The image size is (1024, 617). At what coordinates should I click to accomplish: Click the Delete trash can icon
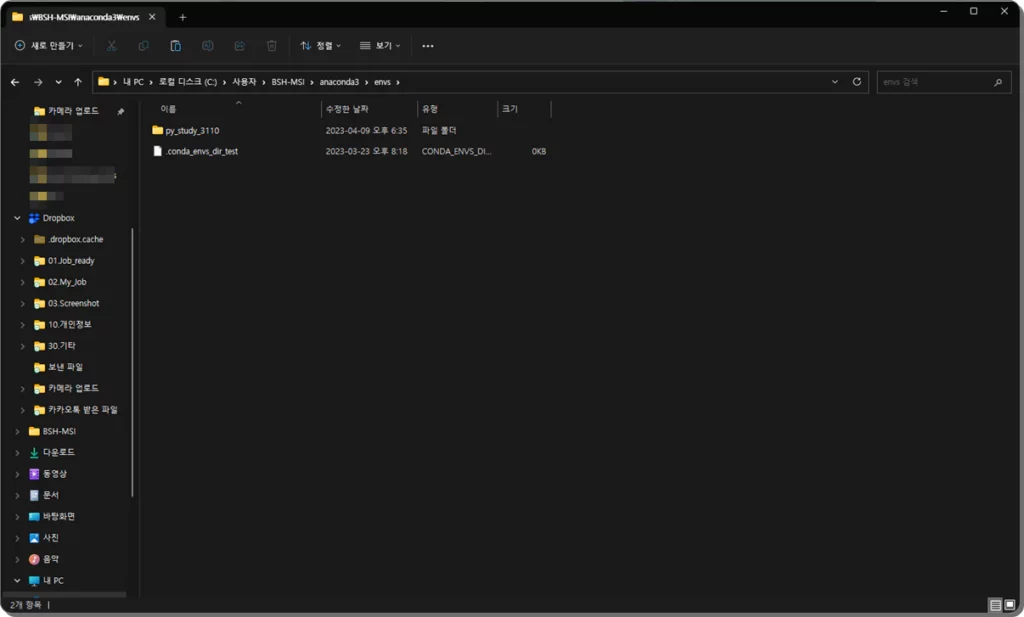[x=272, y=46]
